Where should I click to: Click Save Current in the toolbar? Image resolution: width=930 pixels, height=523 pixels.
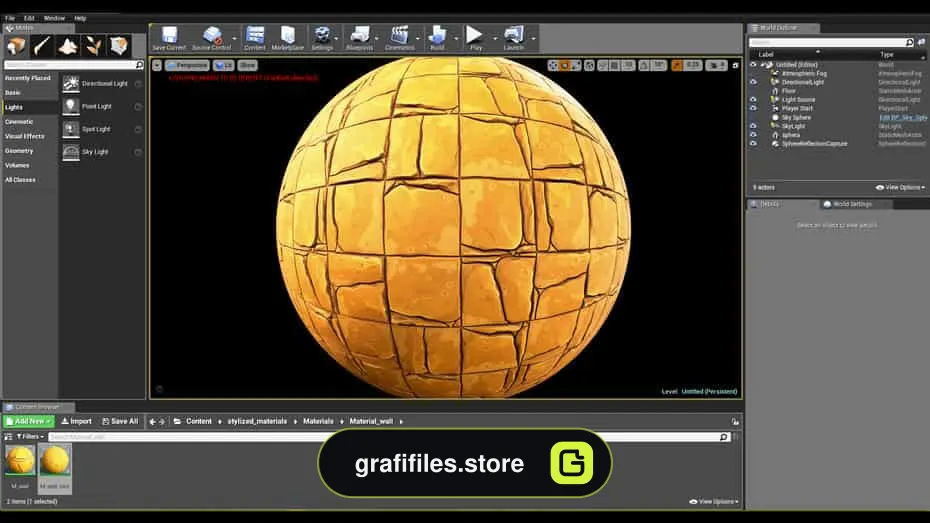169,39
